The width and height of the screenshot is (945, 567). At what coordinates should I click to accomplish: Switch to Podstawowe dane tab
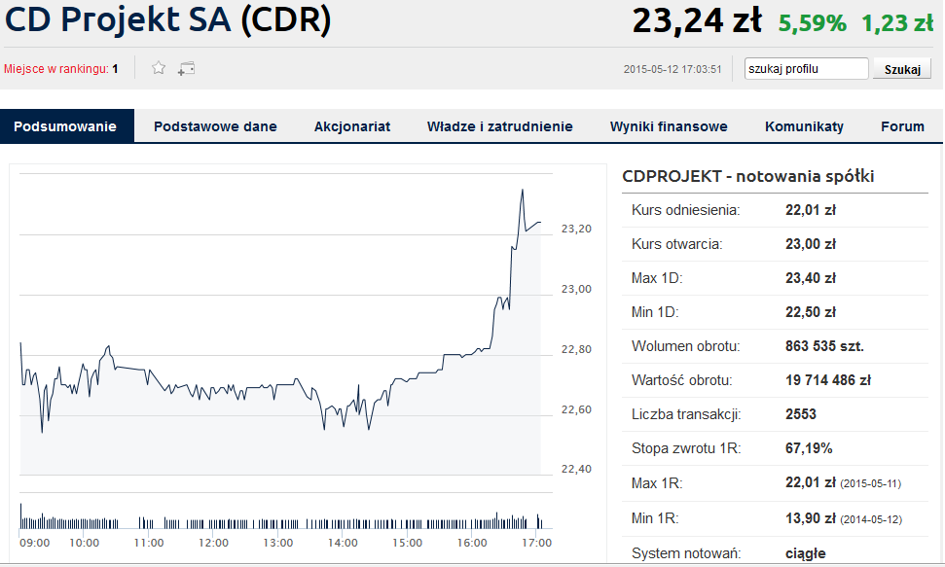click(x=215, y=127)
